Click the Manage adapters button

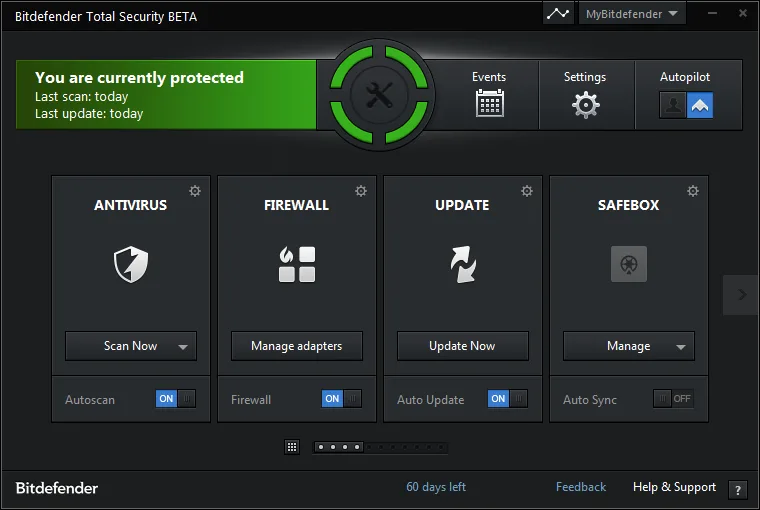coord(297,346)
